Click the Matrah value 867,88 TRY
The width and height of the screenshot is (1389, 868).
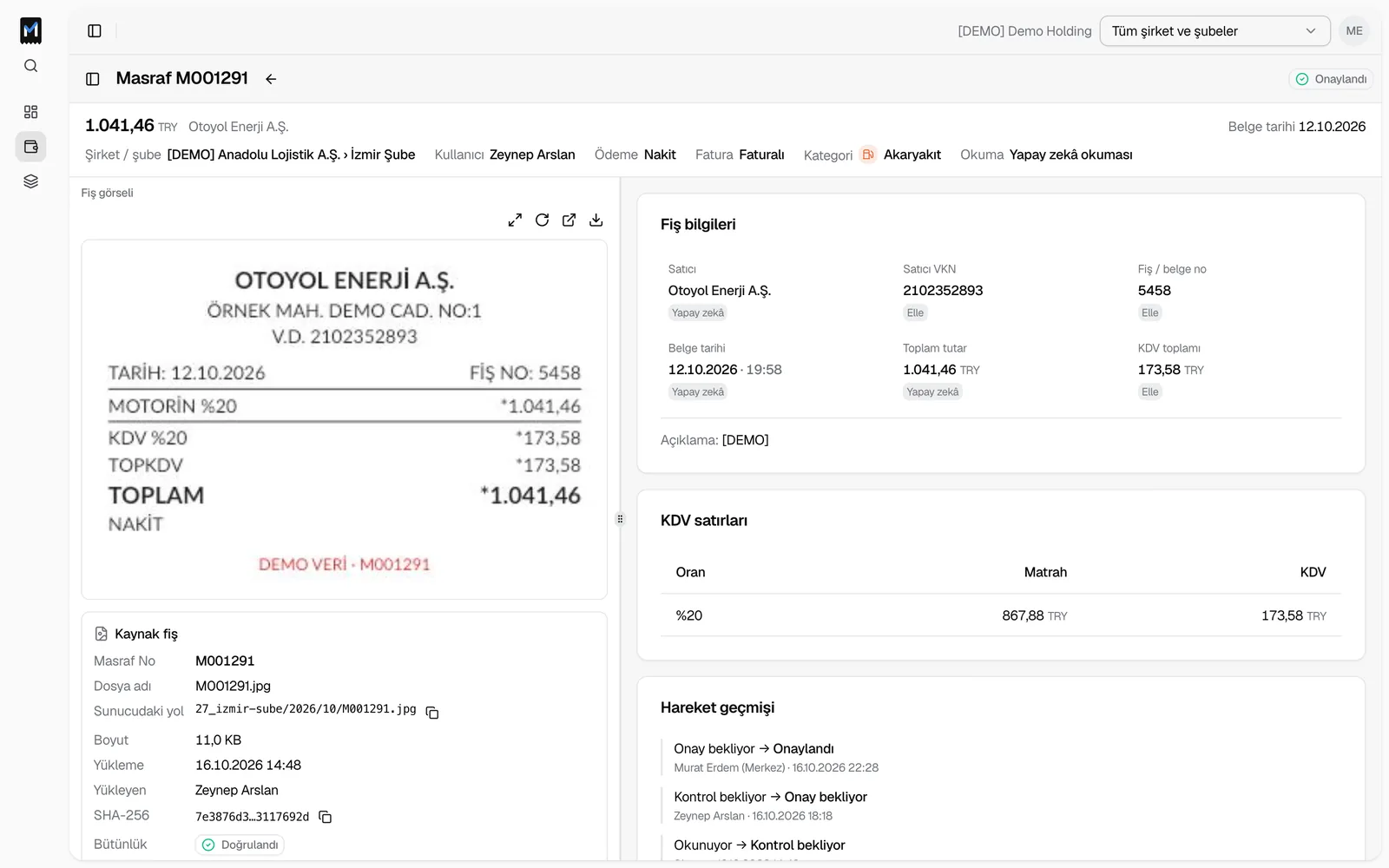click(x=1035, y=615)
